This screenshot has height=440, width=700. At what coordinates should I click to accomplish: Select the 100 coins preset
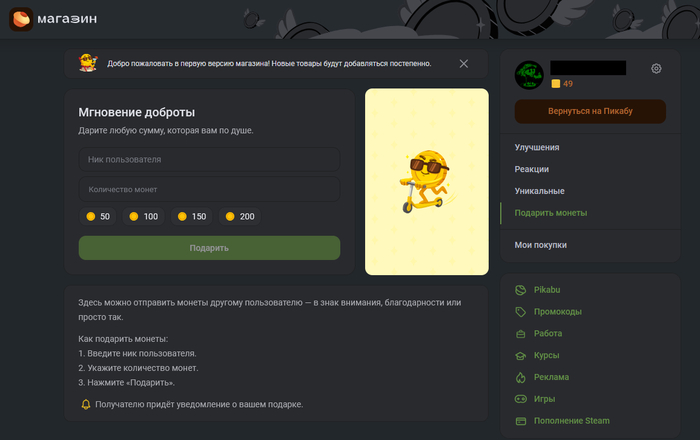[x=143, y=216]
